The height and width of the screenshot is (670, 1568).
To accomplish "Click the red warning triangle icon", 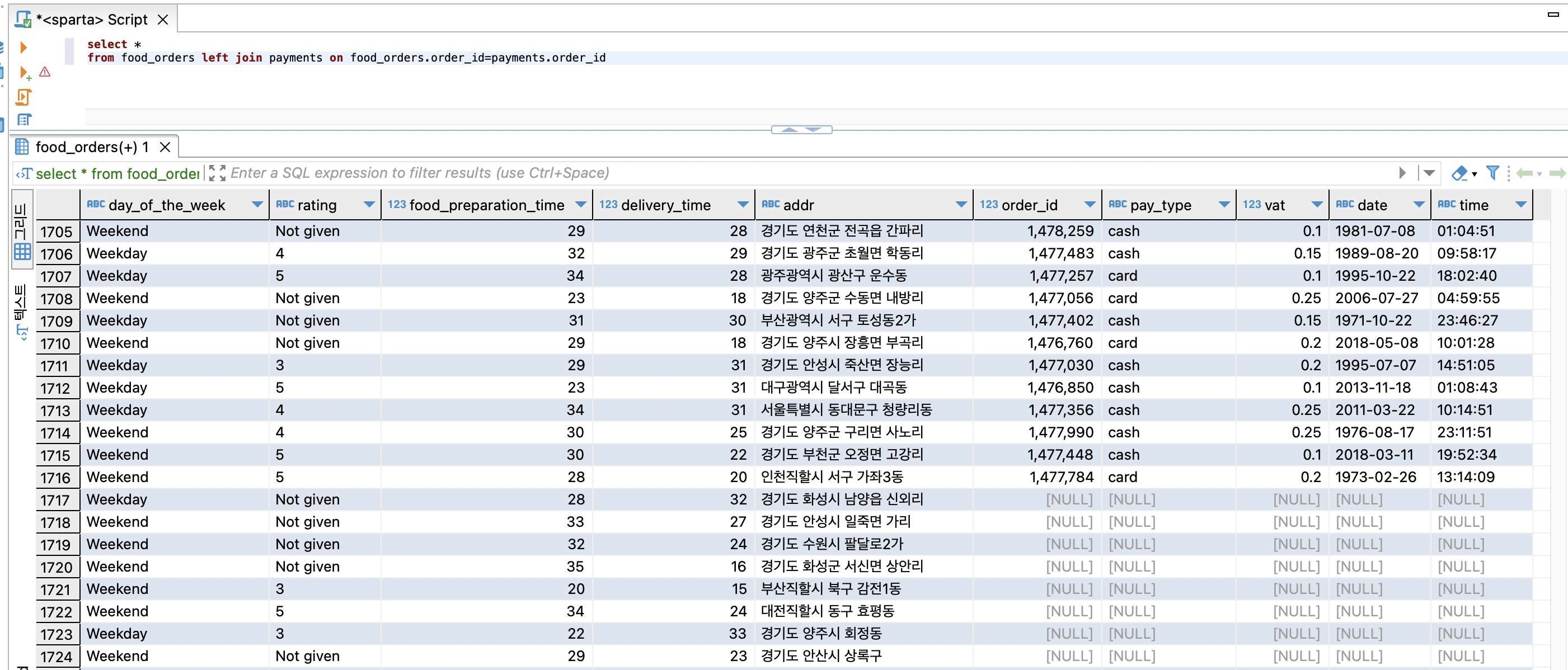I will coord(45,72).
